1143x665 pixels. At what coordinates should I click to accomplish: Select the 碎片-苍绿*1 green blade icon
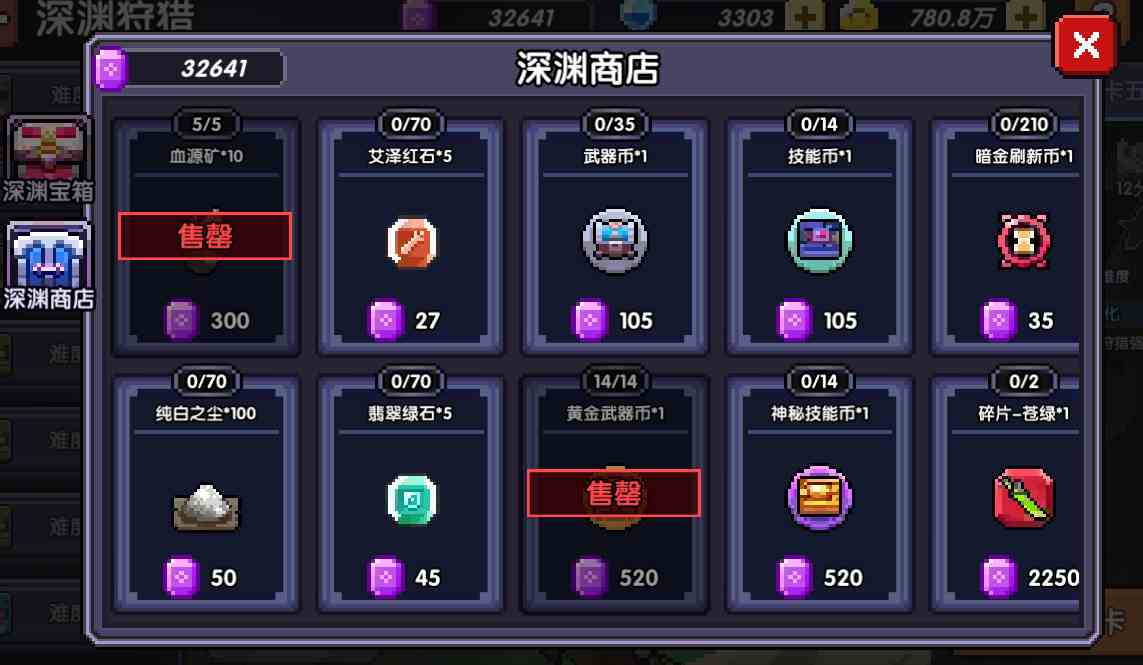point(1023,498)
